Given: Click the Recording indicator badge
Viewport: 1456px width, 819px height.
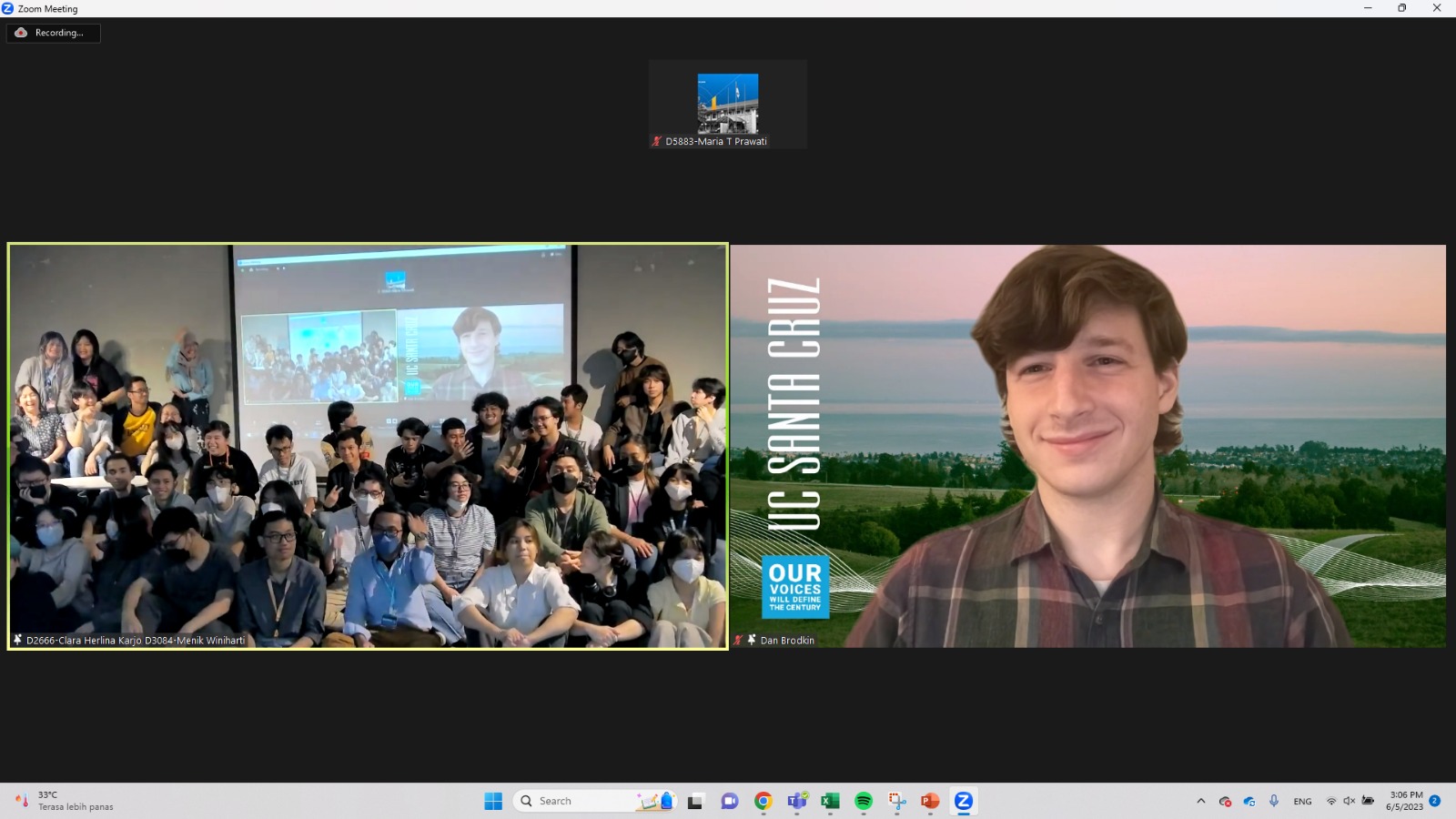Looking at the screenshot, I should click(x=53, y=33).
